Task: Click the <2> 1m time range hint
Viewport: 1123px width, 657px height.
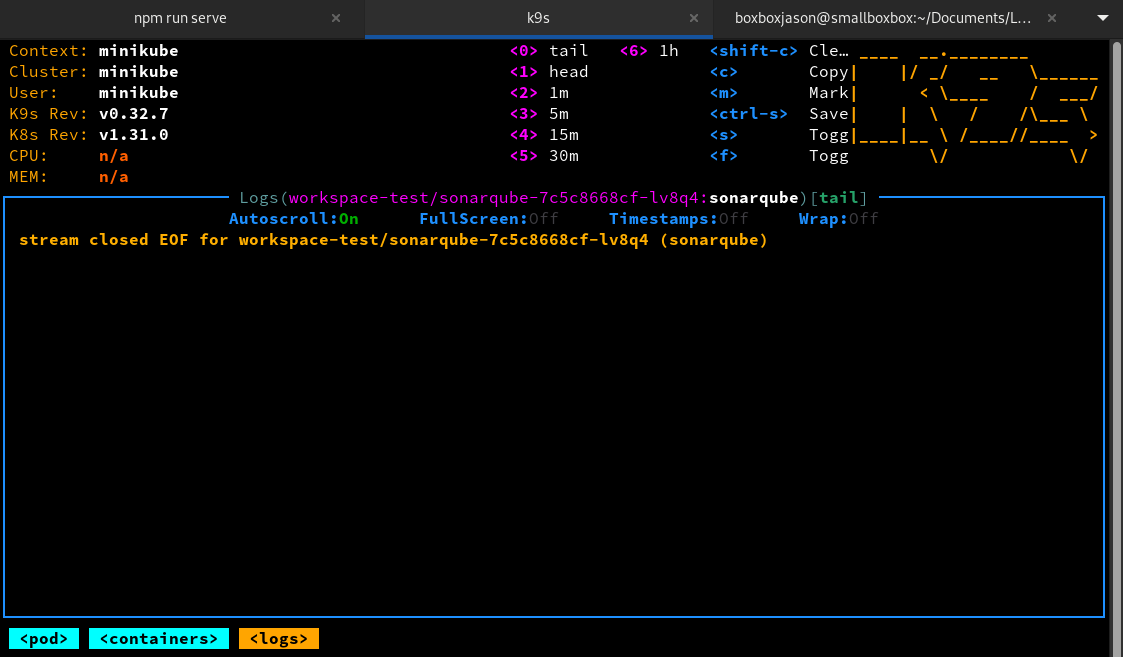Action: 539,92
